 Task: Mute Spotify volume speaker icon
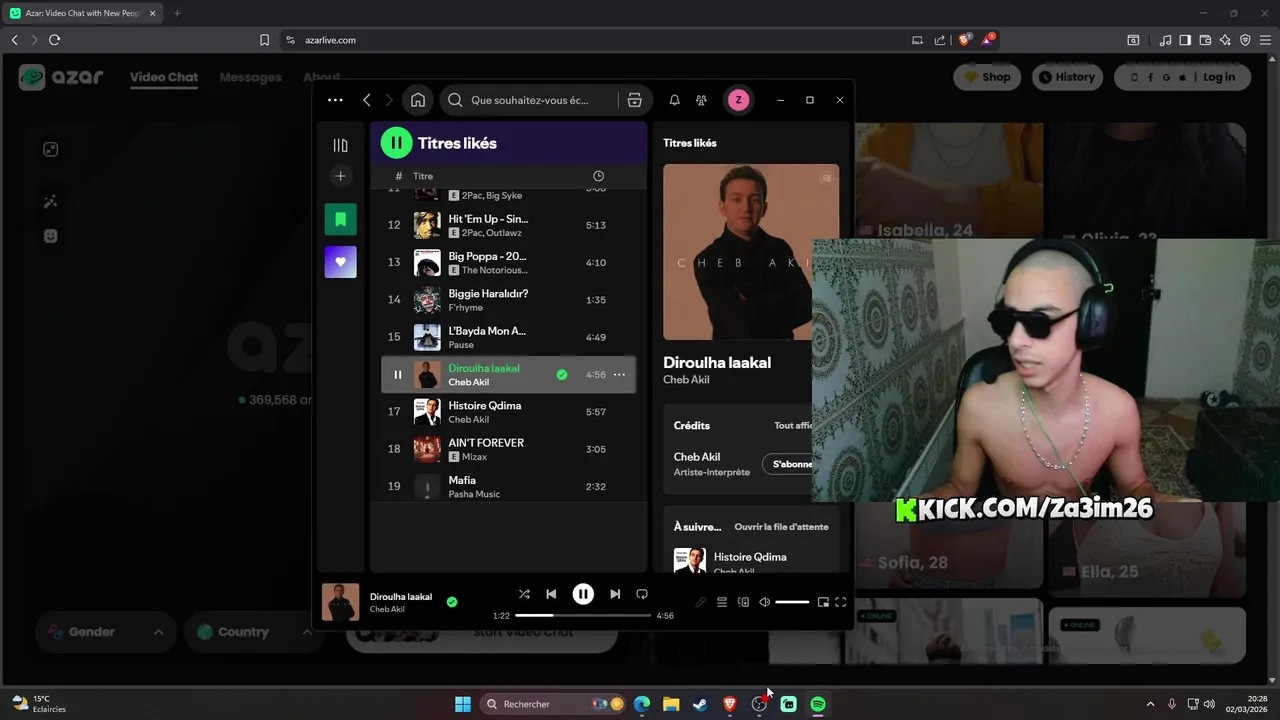click(x=764, y=602)
